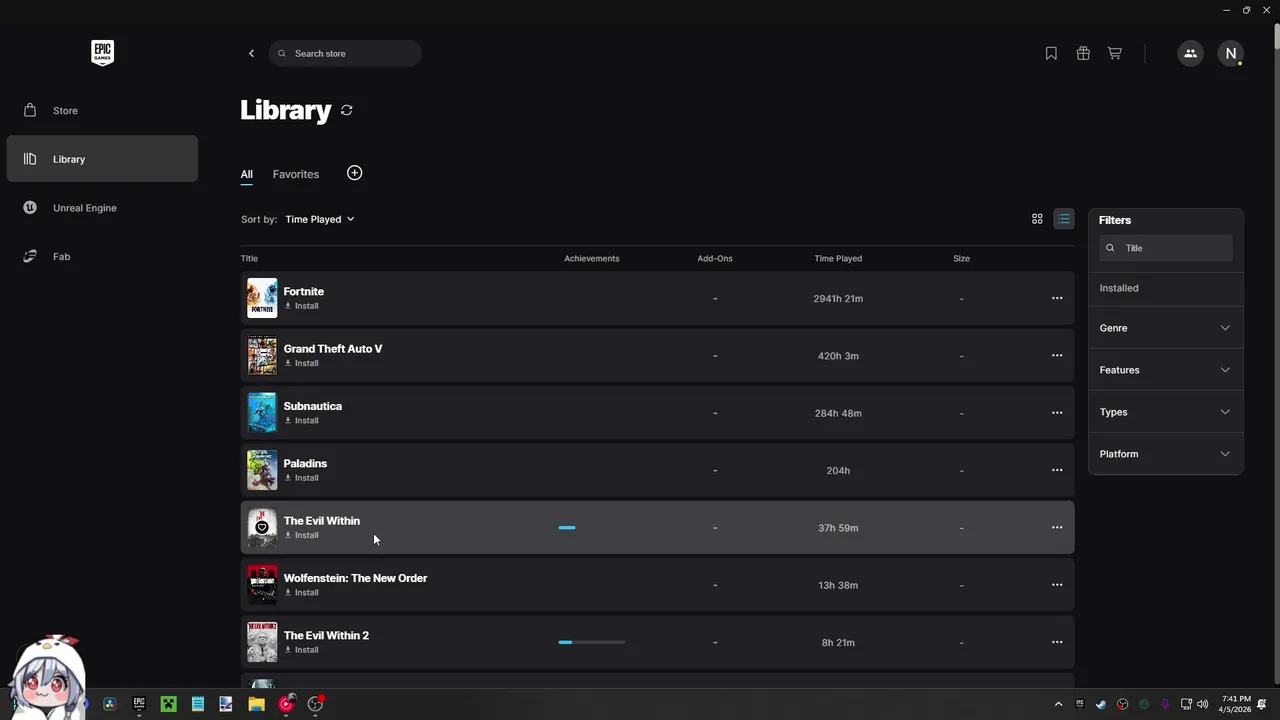Install The Evil Within

[x=302, y=535]
